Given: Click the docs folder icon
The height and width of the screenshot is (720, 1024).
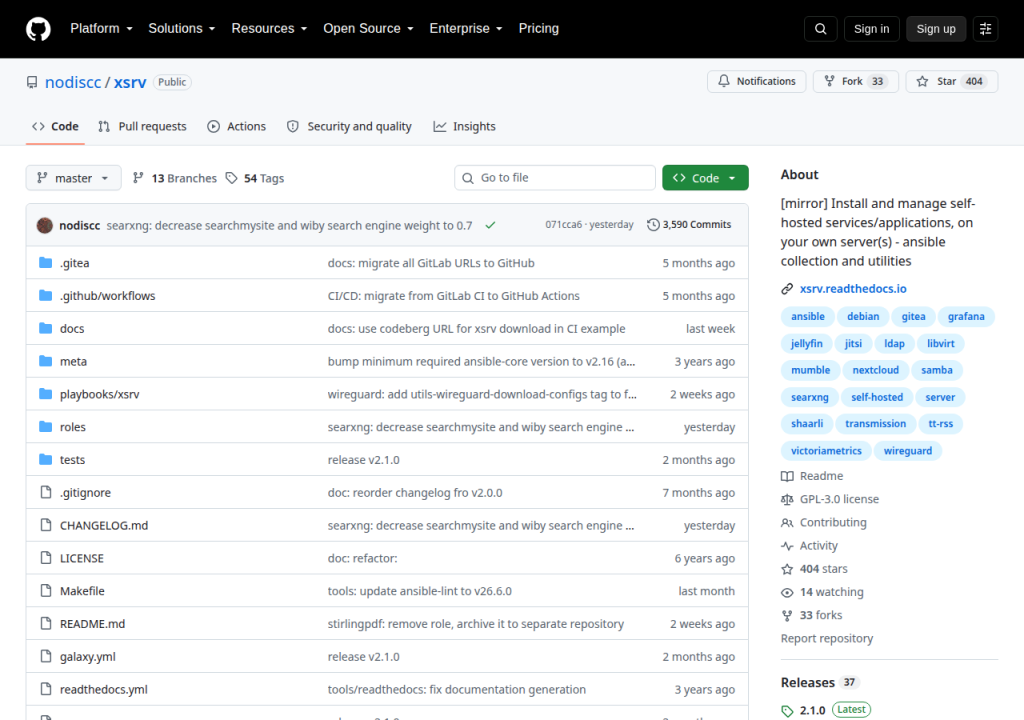Looking at the screenshot, I should click(45, 328).
